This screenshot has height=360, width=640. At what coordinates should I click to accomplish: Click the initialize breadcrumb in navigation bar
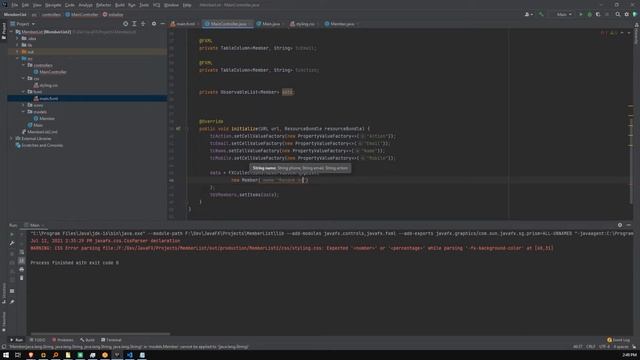tap(113, 14)
